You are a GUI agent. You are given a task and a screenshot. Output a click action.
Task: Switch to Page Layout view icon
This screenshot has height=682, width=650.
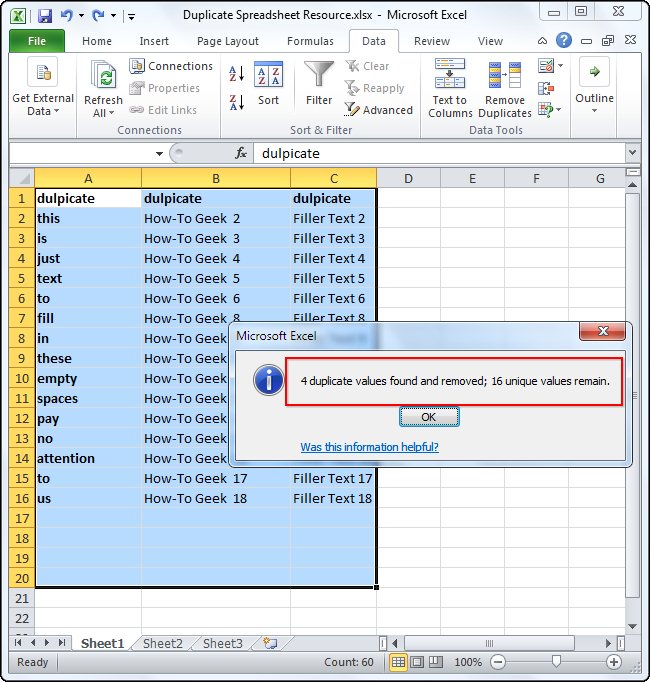[x=417, y=662]
